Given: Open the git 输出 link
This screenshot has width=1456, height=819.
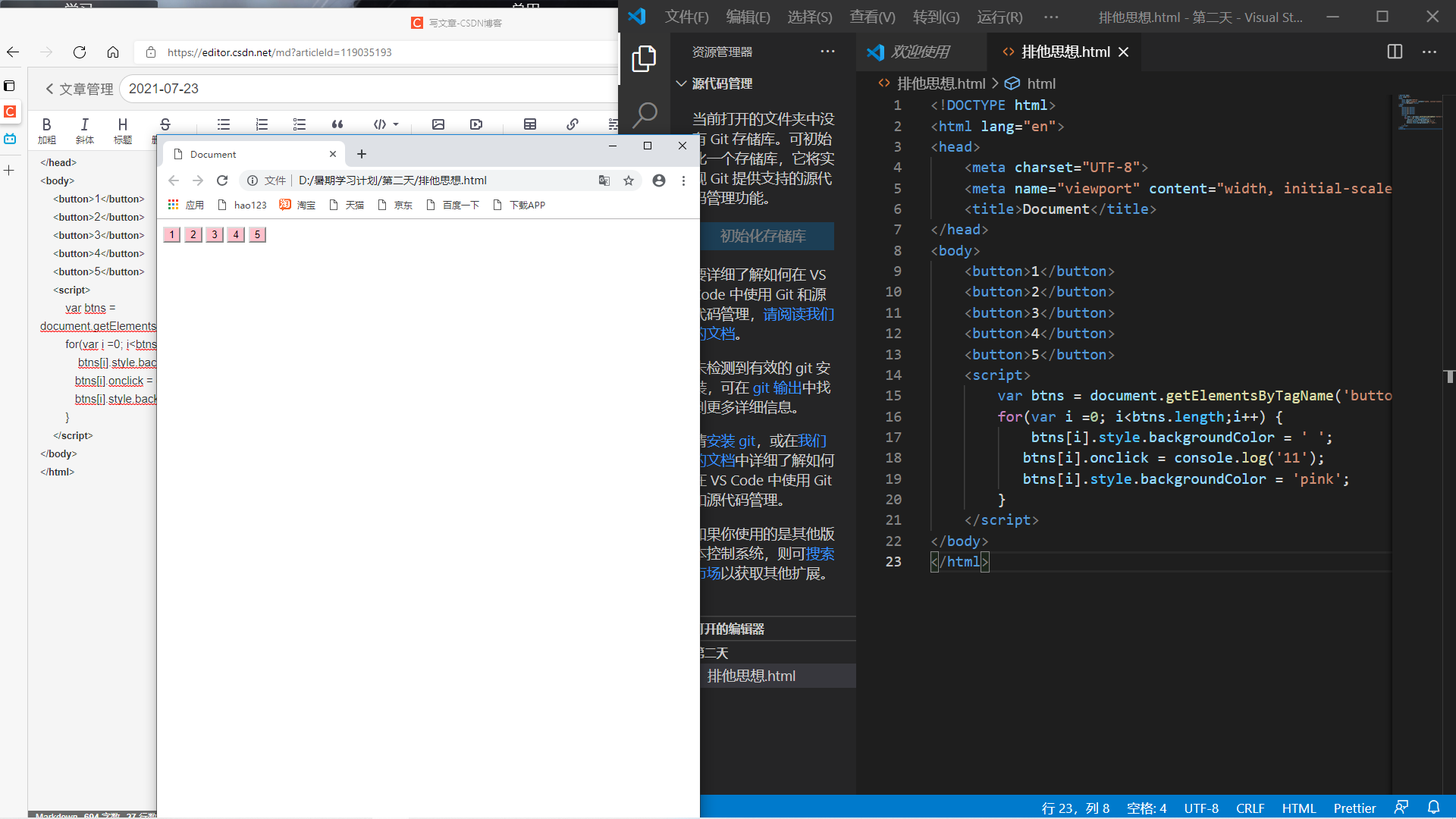Looking at the screenshot, I should coord(777,388).
